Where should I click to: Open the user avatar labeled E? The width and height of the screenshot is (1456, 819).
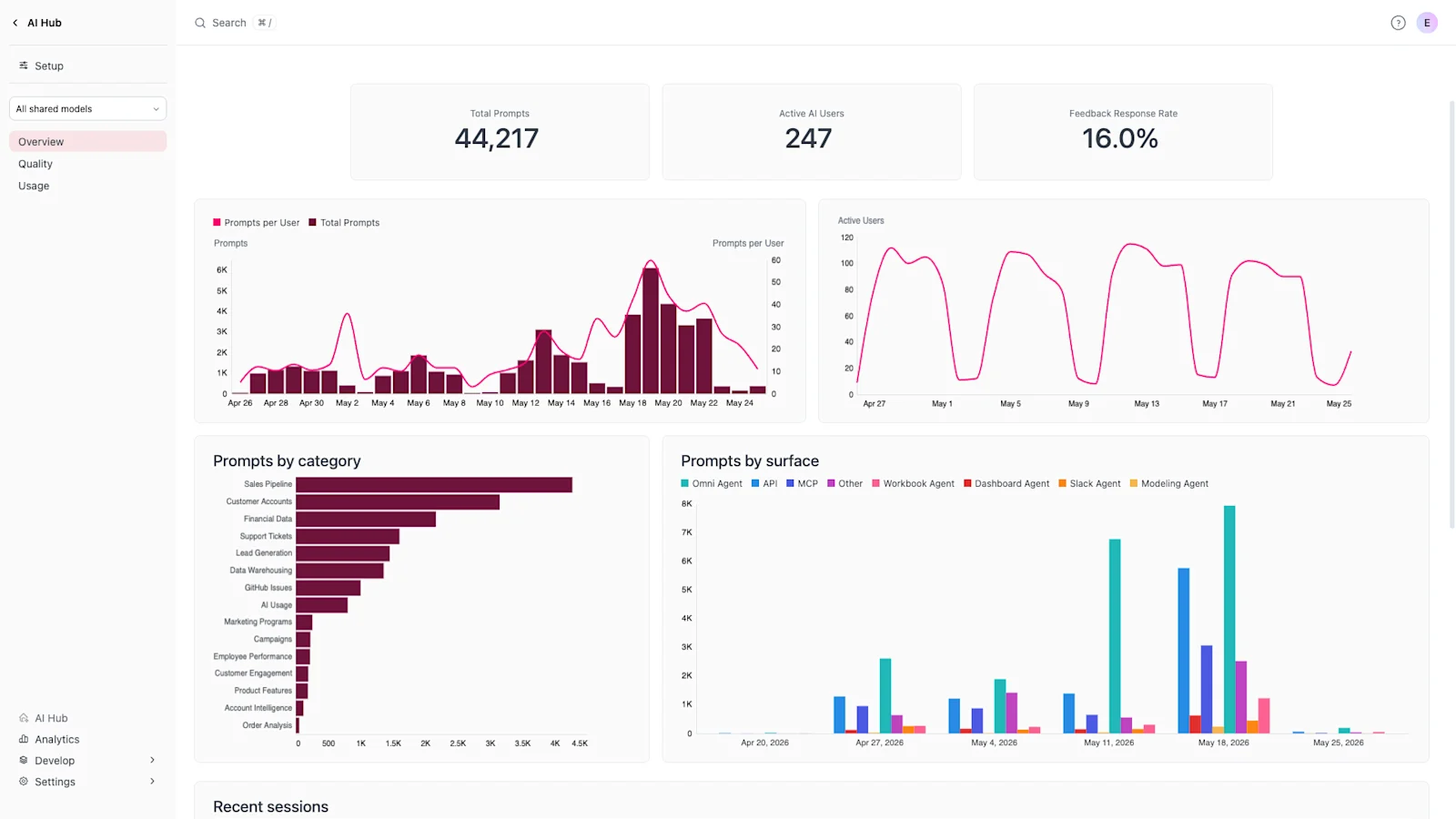pyautogui.click(x=1427, y=23)
